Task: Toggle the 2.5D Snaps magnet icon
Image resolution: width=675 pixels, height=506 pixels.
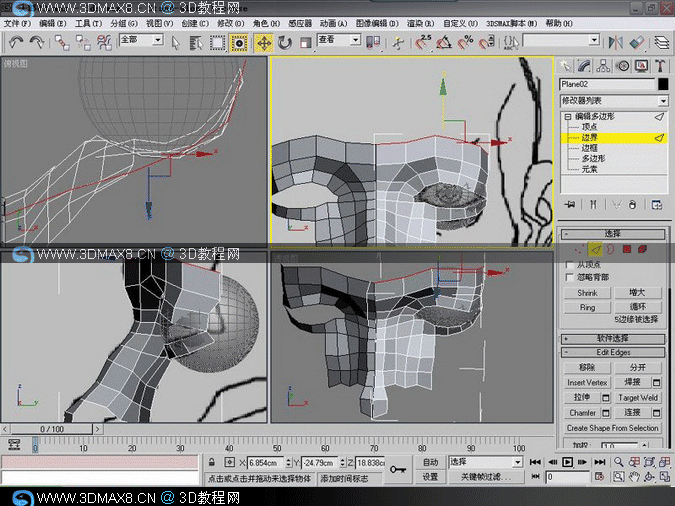Action: tap(423, 42)
